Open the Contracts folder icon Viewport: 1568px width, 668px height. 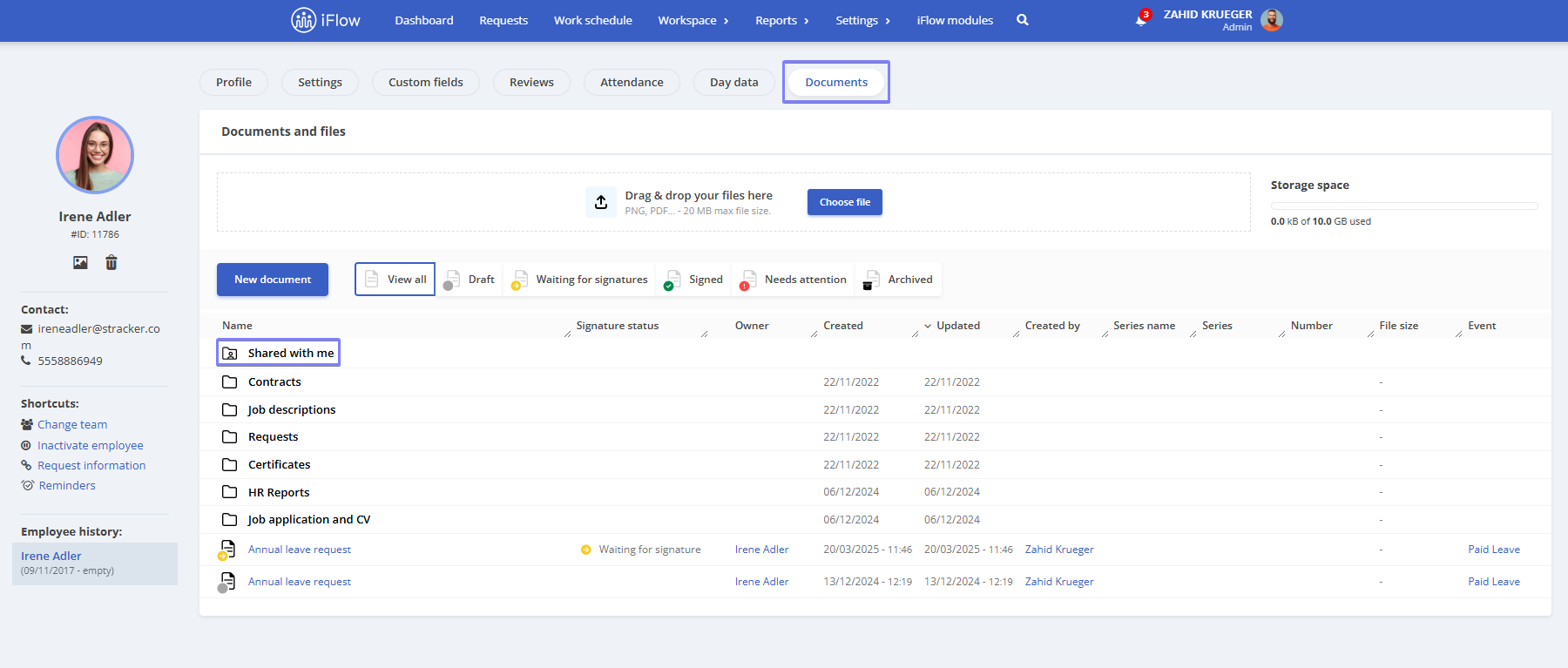(x=230, y=382)
